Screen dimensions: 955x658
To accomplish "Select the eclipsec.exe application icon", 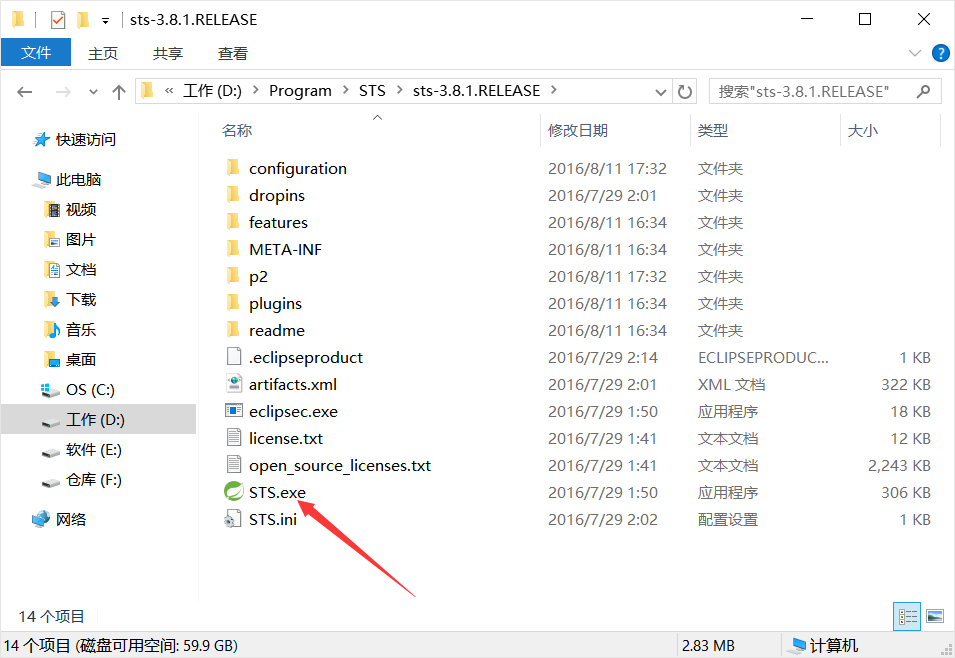I will coord(234,411).
